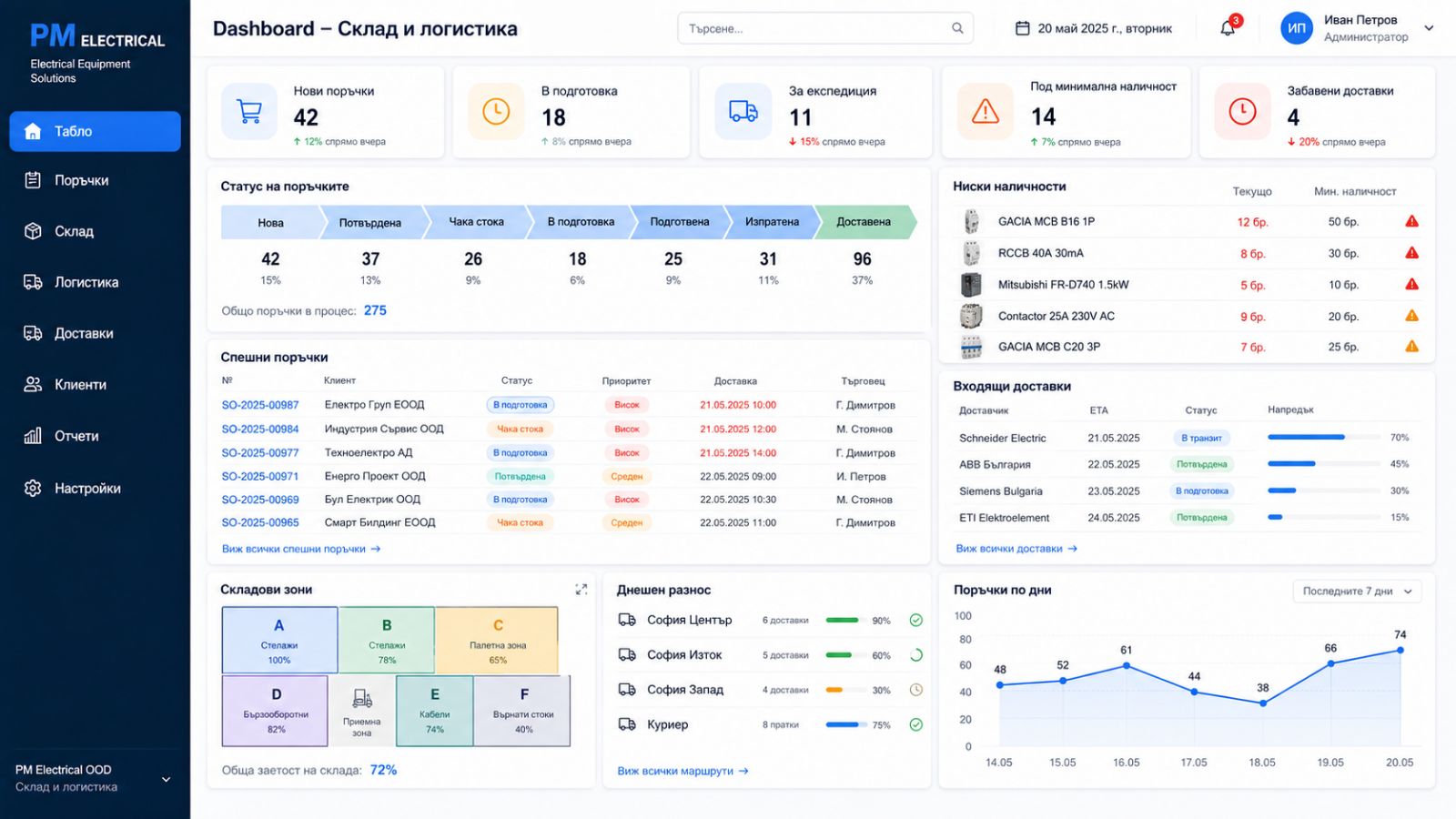Click the Среден priority badge for Енерго Проект ООД
The height and width of the screenshot is (819, 1456).
[x=626, y=476]
